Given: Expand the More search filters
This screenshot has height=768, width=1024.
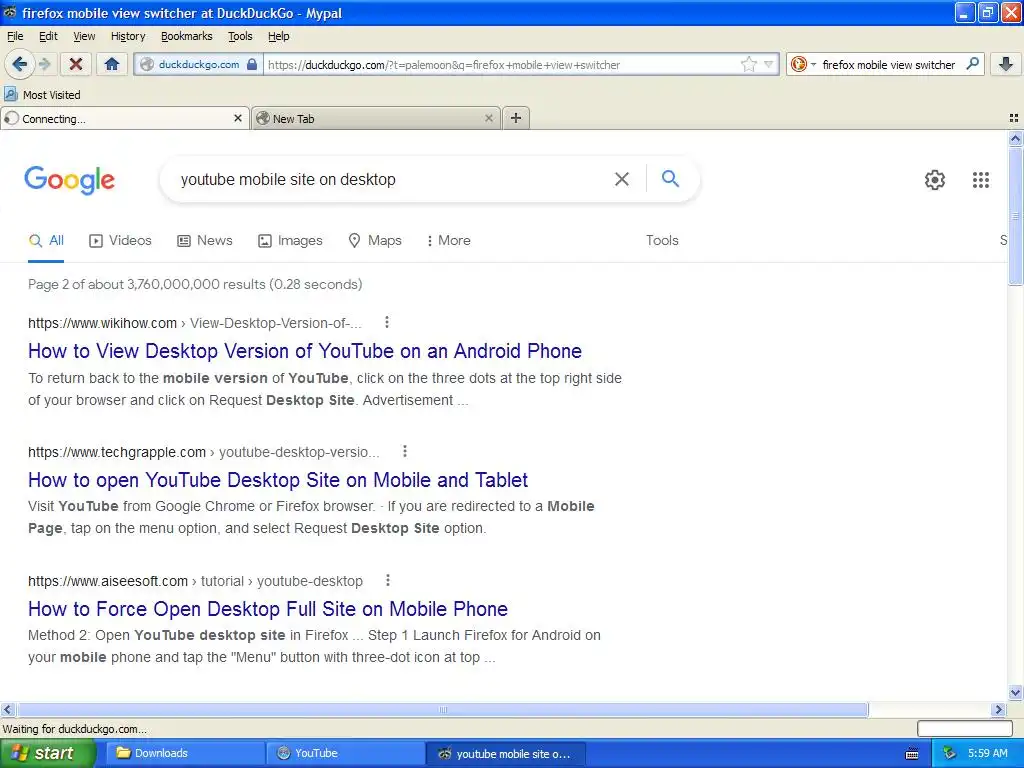Looking at the screenshot, I should 448,240.
